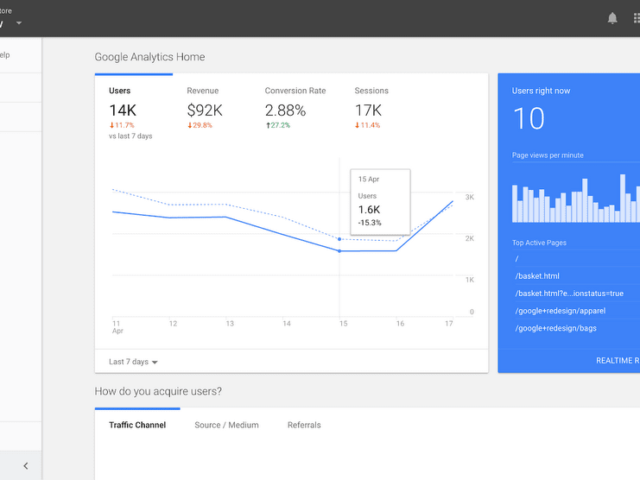Image resolution: width=640 pixels, height=480 pixels.
Task: Click the 'vs last 7 days' label
Action: (130, 136)
